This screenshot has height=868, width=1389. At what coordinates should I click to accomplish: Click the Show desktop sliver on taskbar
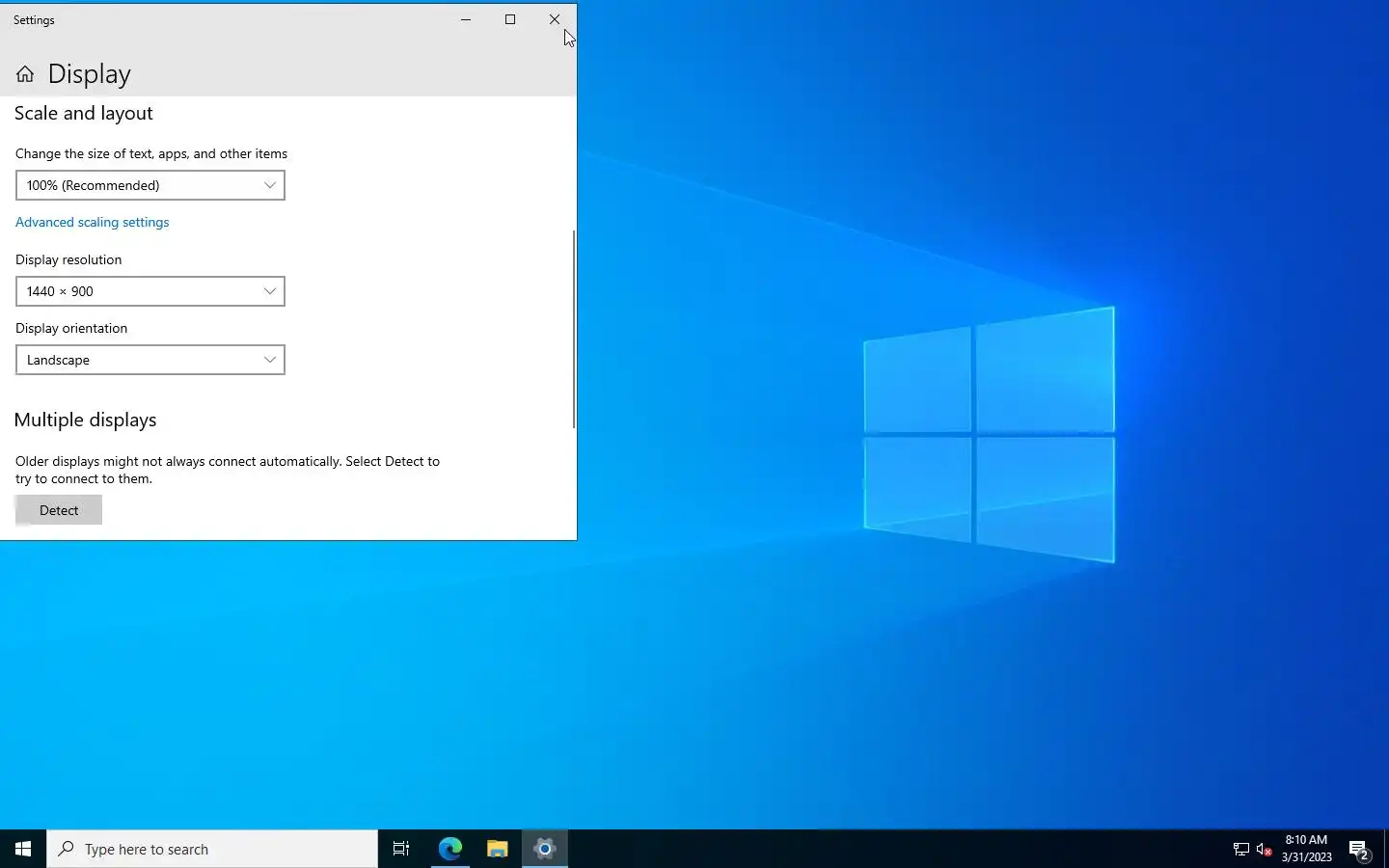click(1386, 849)
